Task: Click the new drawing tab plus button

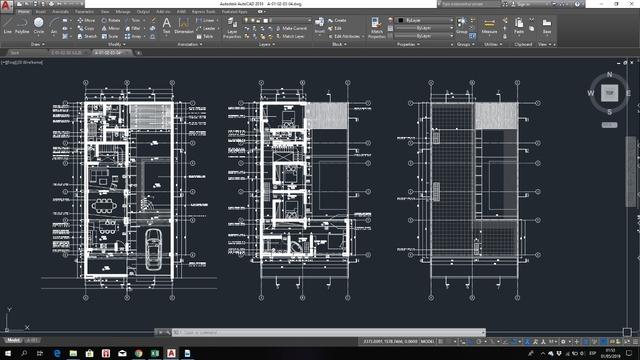Action: 138,53
